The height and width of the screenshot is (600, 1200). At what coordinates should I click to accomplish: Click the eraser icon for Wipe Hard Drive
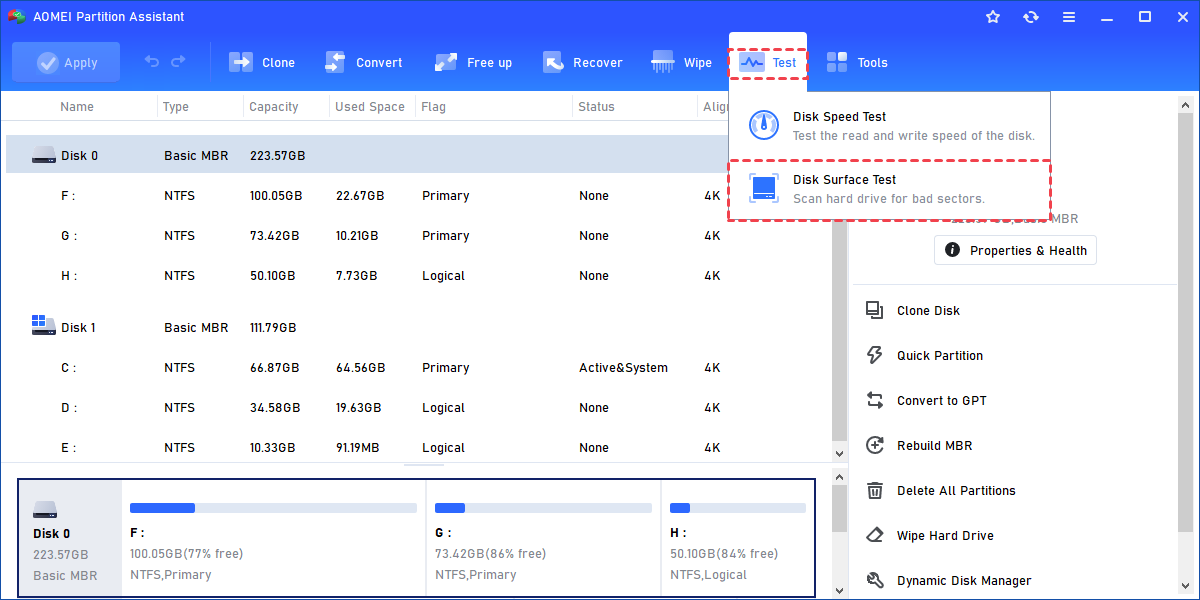[x=875, y=535]
